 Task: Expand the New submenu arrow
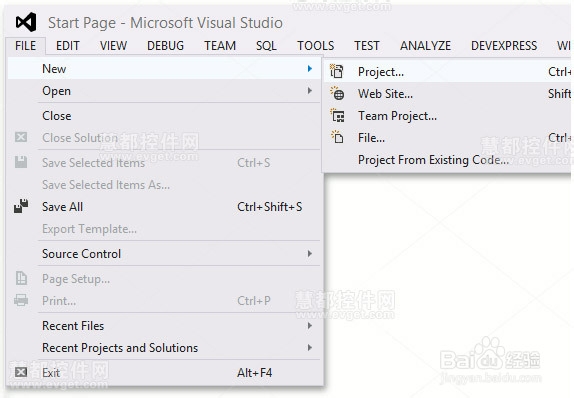310,68
